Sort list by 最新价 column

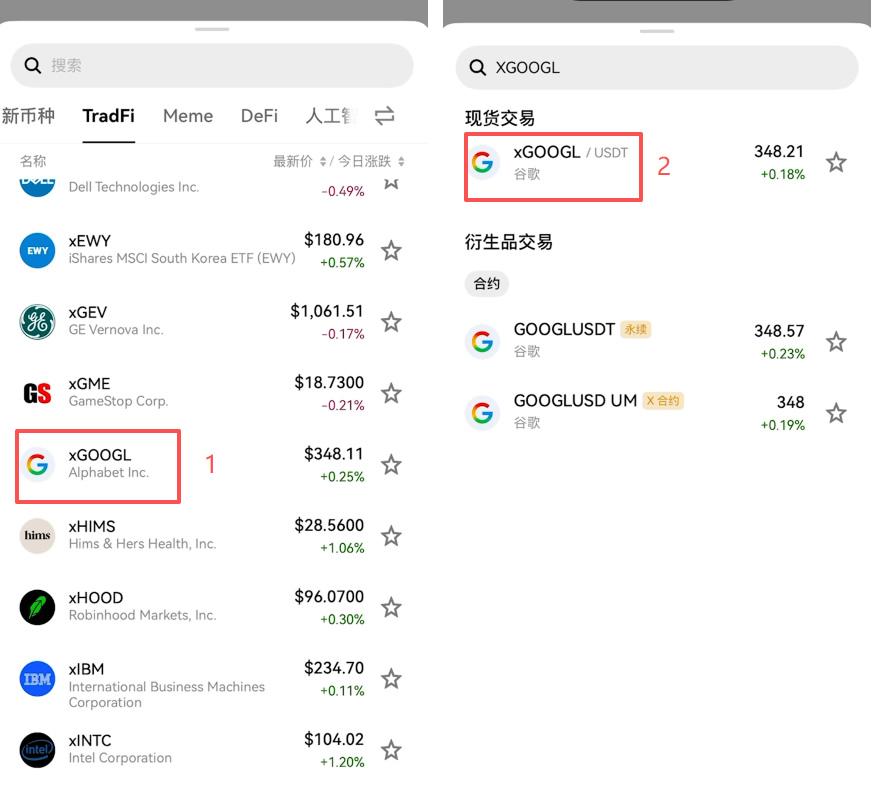pyautogui.click(x=300, y=161)
